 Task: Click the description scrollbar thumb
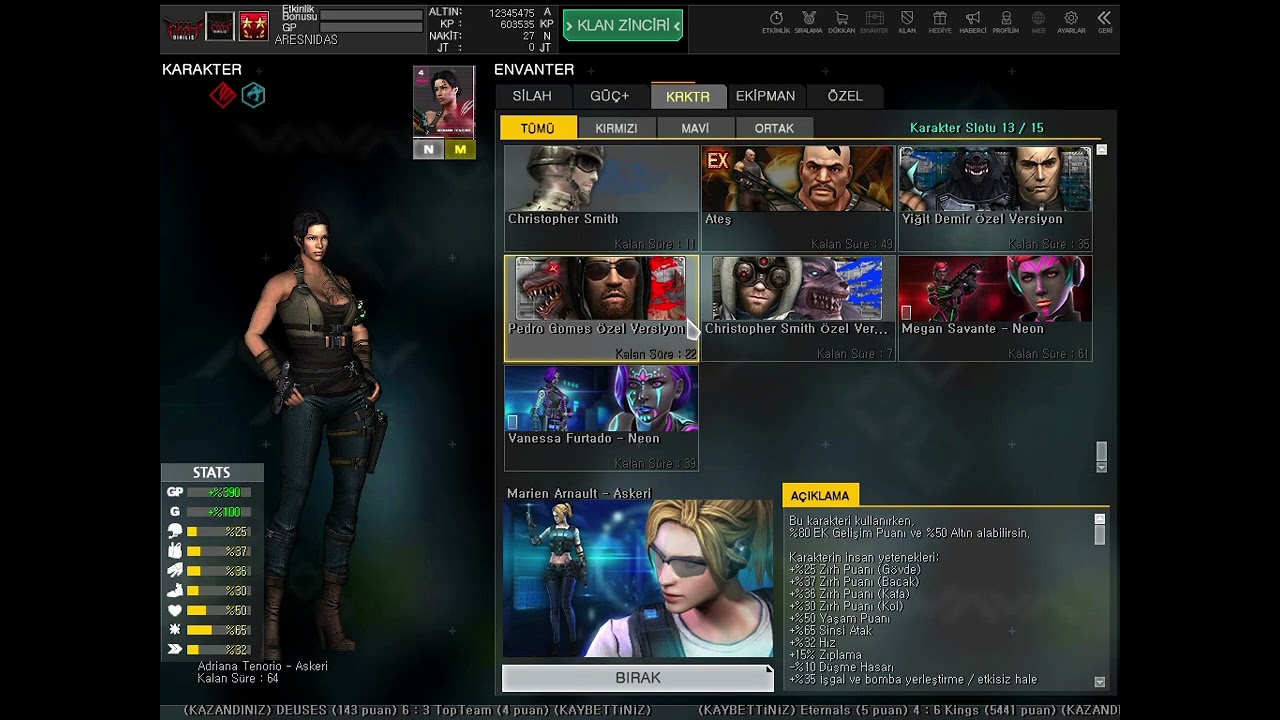[1100, 535]
